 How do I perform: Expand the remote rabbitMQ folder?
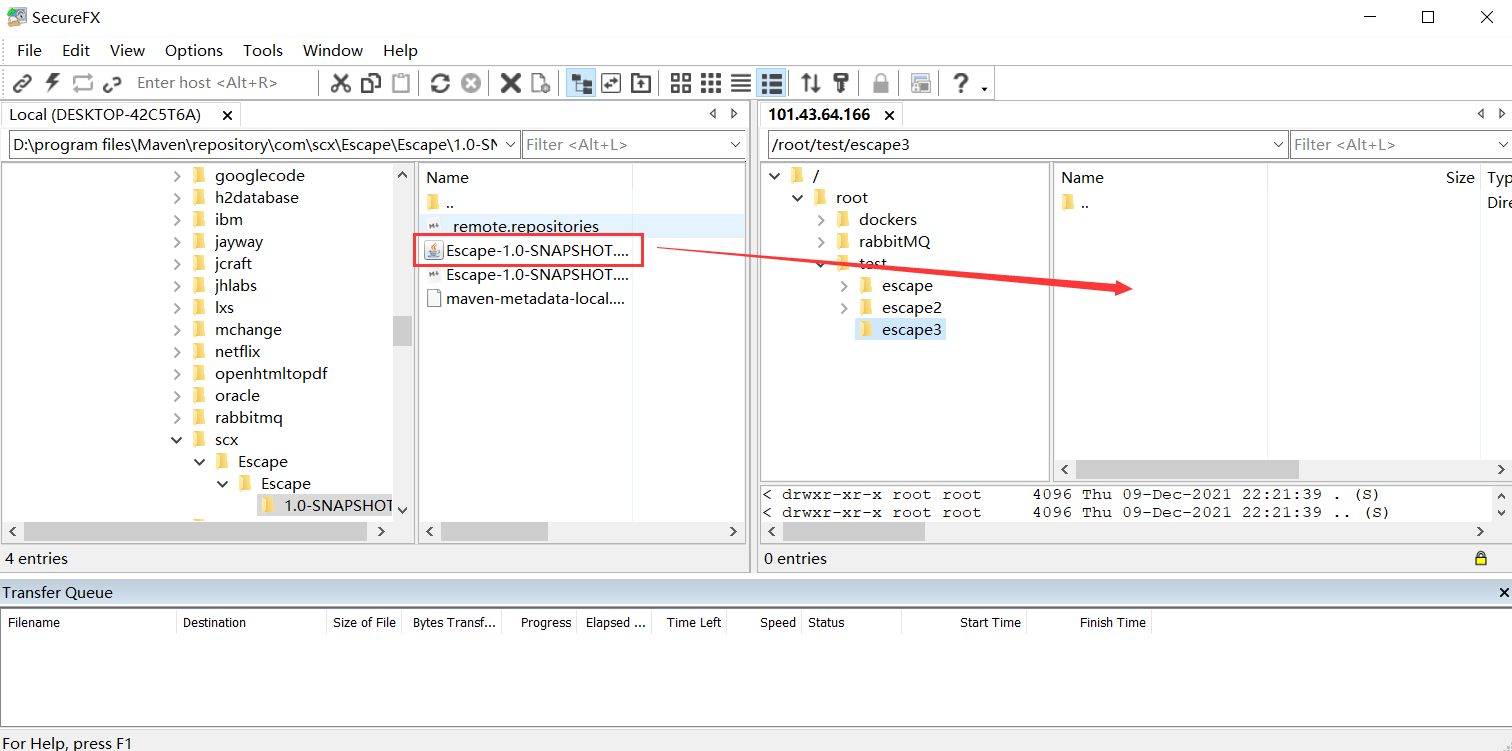(x=821, y=242)
